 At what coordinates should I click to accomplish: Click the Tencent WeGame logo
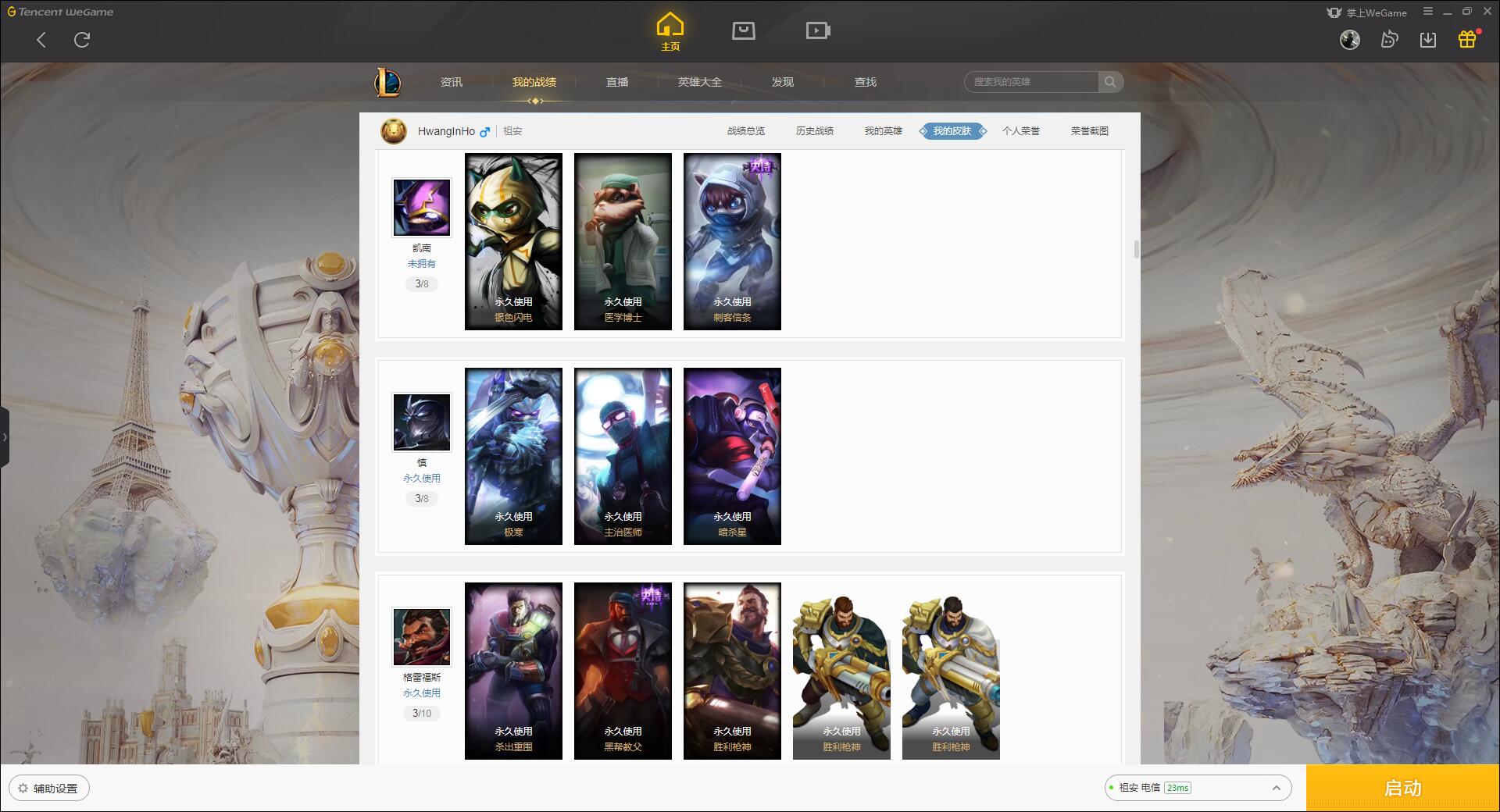pyautogui.click(x=60, y=12)
